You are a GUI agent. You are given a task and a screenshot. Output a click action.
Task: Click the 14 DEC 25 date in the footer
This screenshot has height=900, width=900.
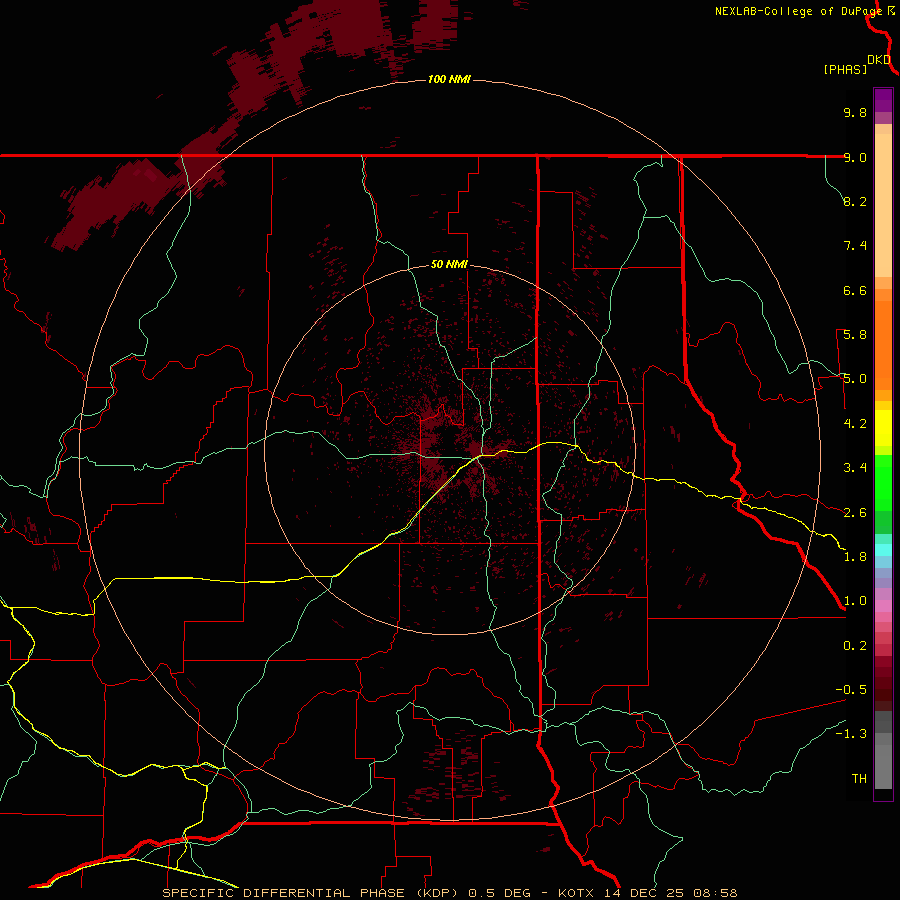tap(642, 893)
